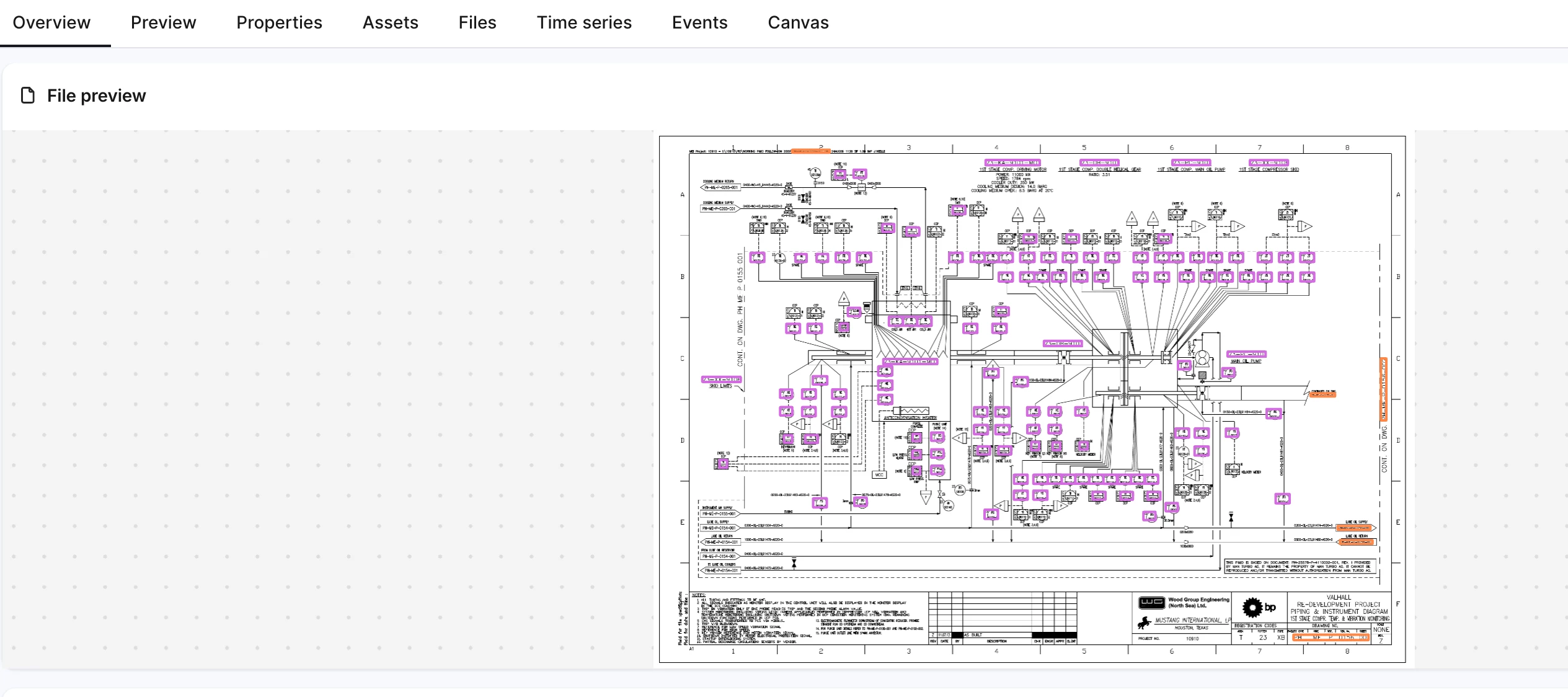
Task: Click the bp logo in title block
Action: (1260, 608)
